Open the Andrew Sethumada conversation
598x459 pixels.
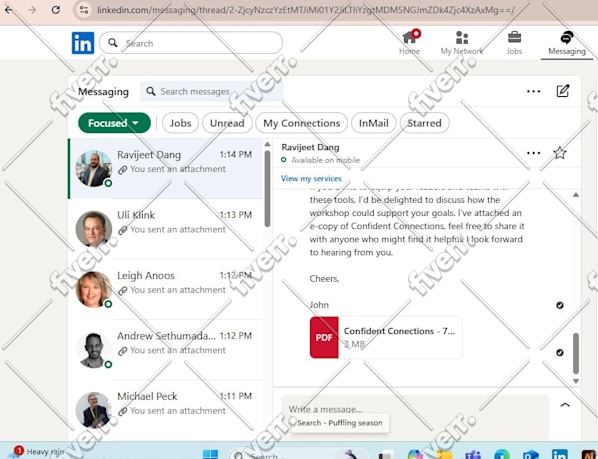[x=166, y=350]
